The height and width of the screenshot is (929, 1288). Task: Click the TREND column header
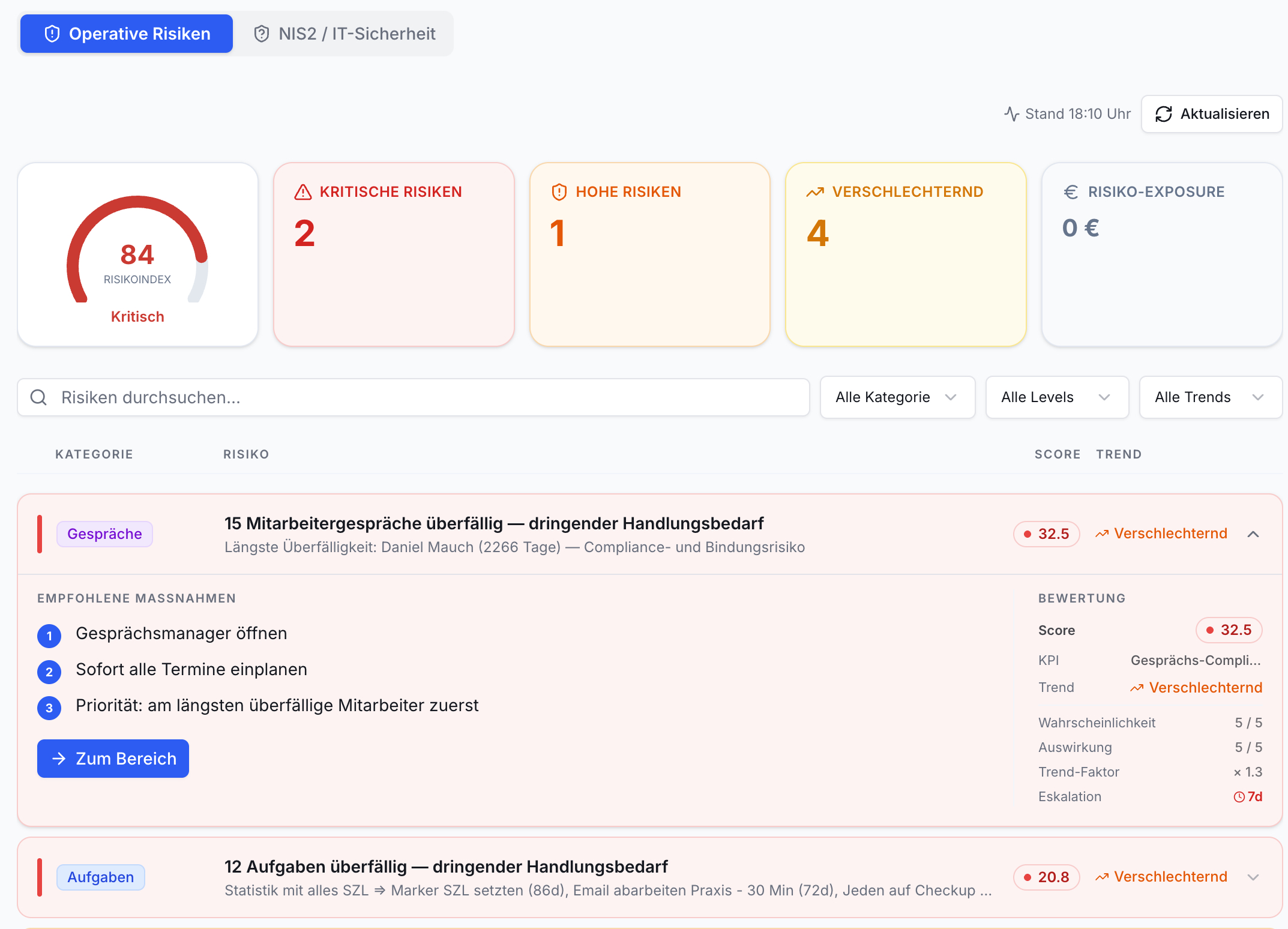1119,454
